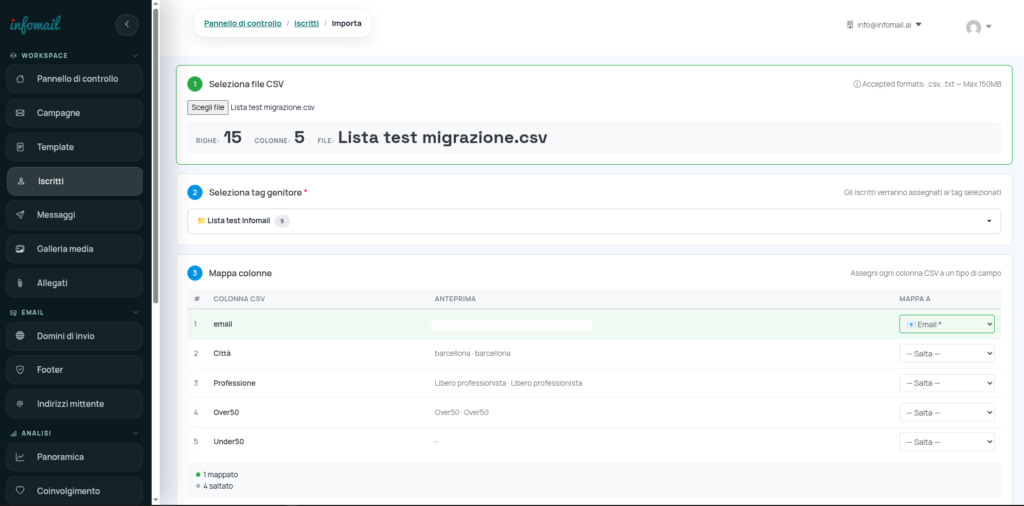Viewport: 1024px width, 506px height.
Task: Open the Iscritti menu item in sidebar
Action: click(75, 181)
